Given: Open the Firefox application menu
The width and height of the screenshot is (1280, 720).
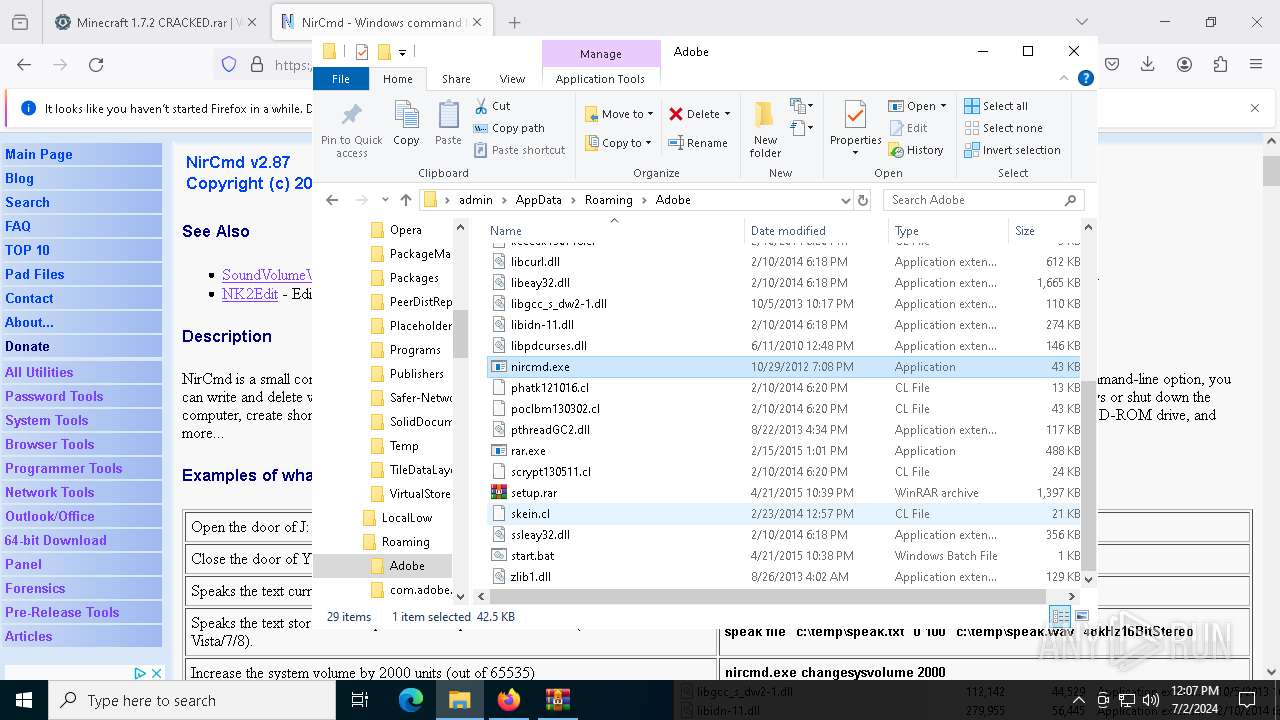Looking at the screenshot, I should [1256, 65].
